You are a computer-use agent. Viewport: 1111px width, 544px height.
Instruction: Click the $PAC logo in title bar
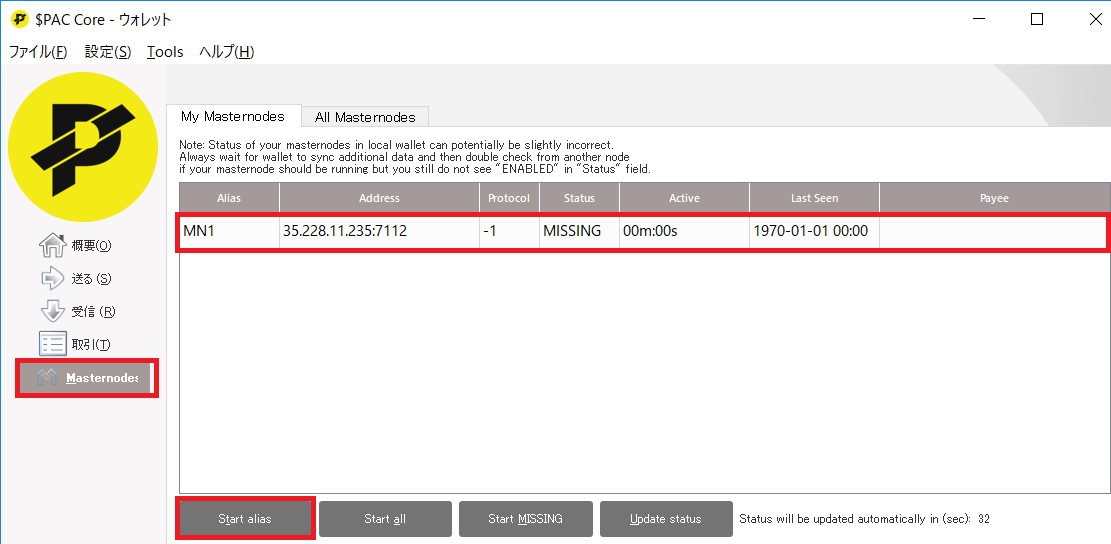[x=18, y=19]
